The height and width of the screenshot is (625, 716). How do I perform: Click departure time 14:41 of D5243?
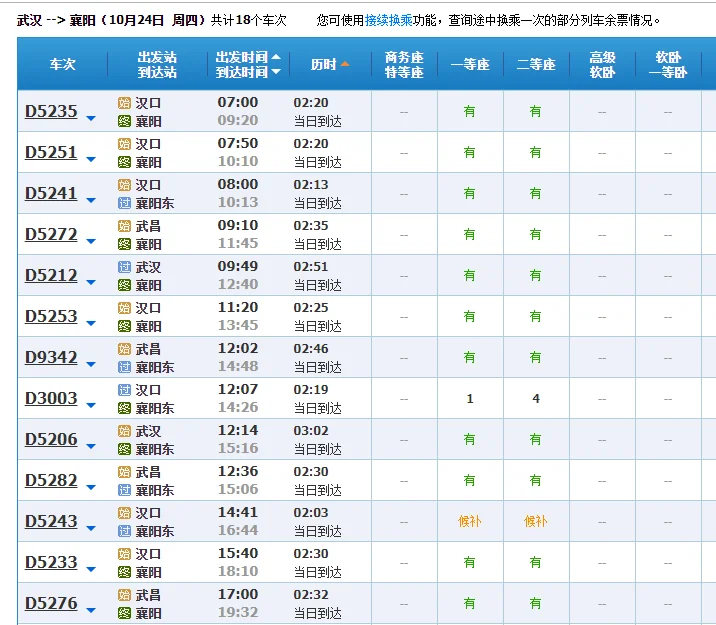[x=238, y=513]
